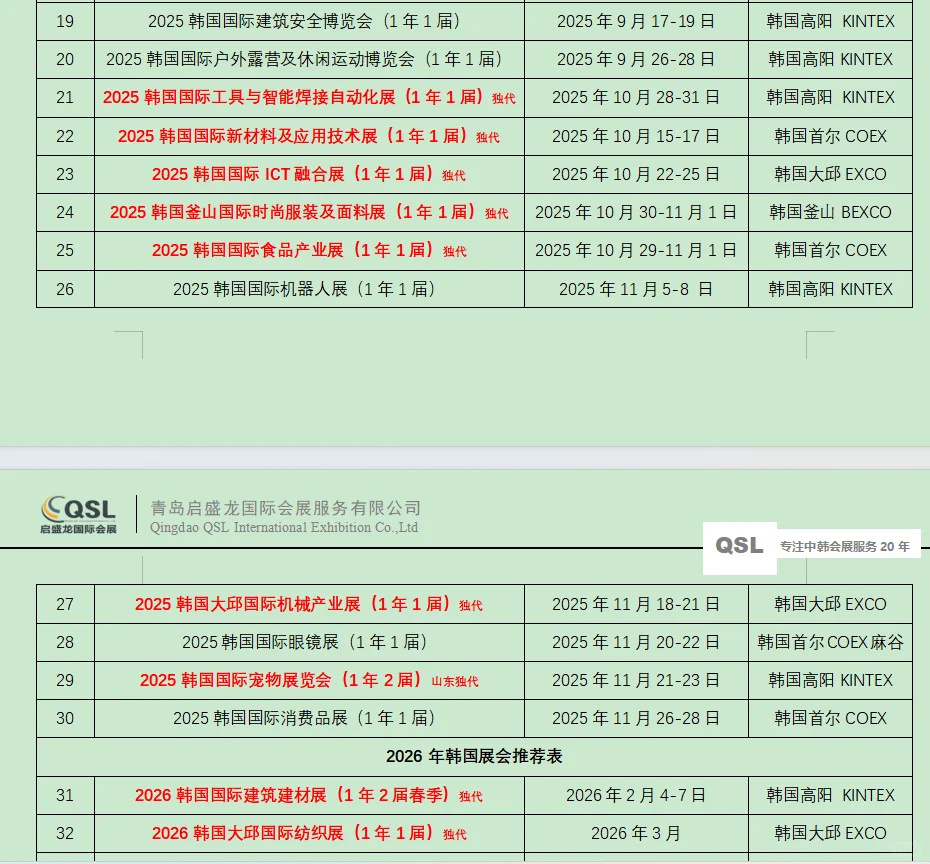Click date cell '2025 年 11 月 18-21 日'
This screenshot has height=864, width=930.
point(636,604)
